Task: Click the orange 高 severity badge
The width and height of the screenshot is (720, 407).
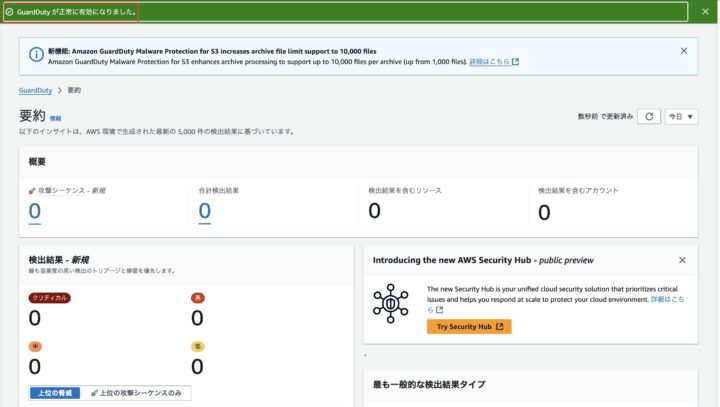Action: [197, 298]
